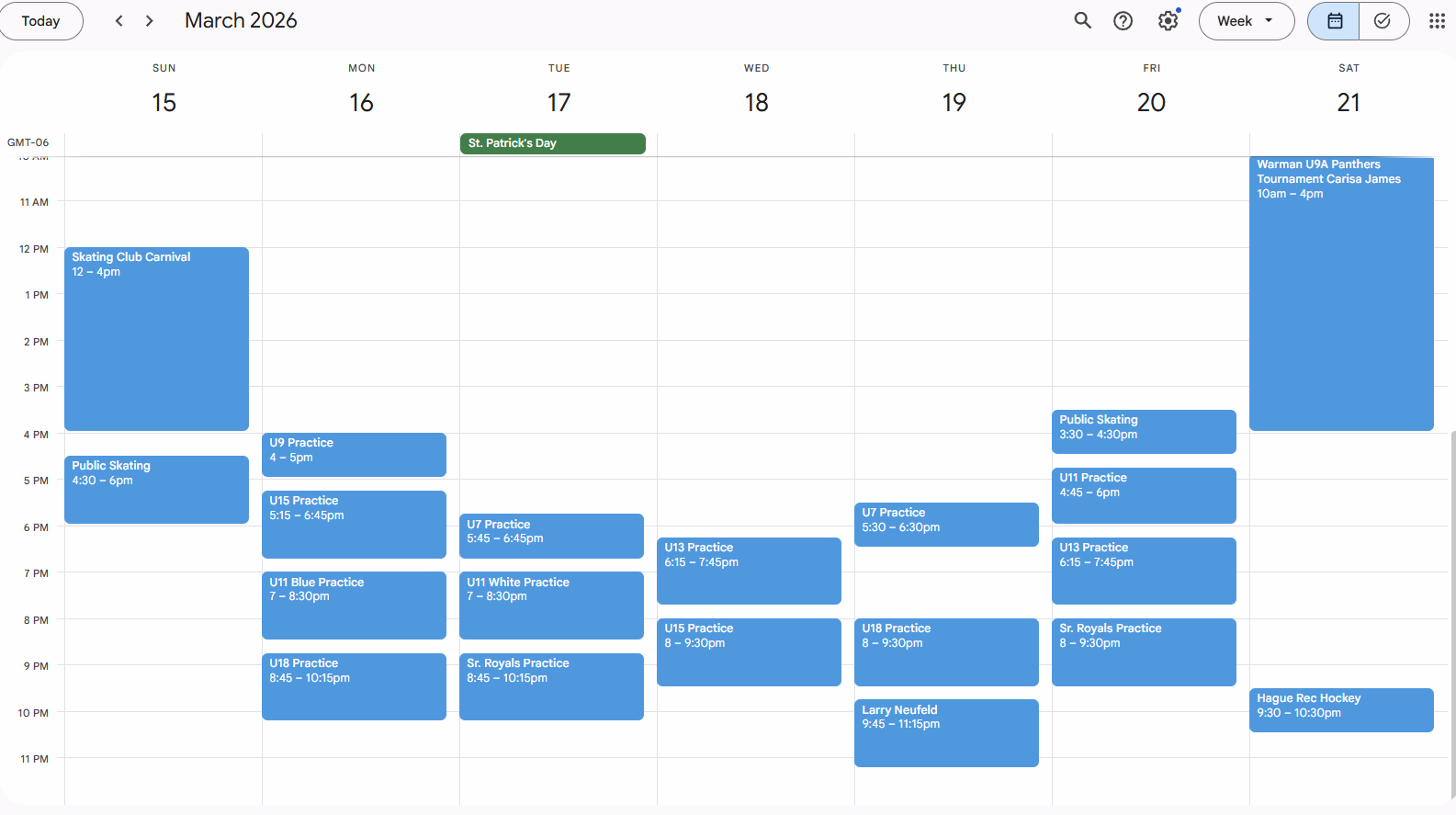Open the search magnifier icon
This screenshot has width=1456, height=815.
coord(1082,21)
